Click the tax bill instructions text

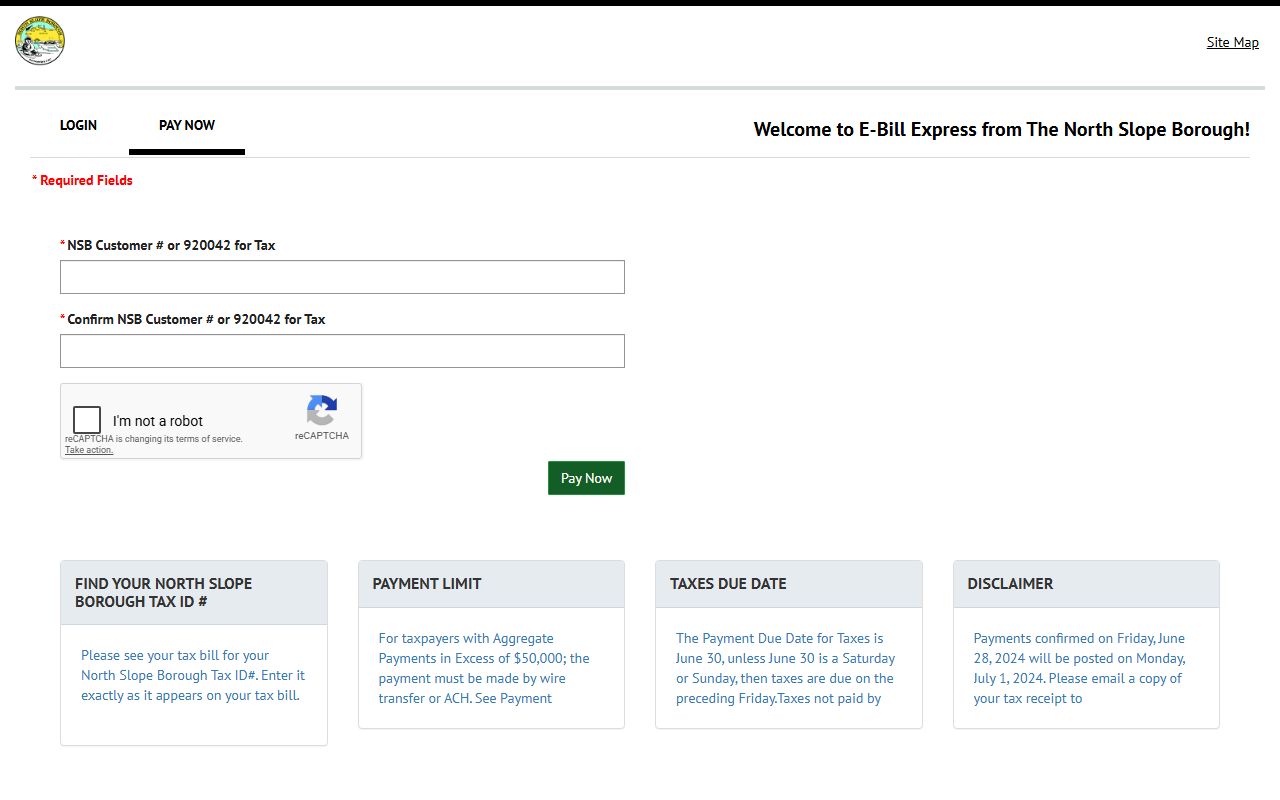pos(193,675)
